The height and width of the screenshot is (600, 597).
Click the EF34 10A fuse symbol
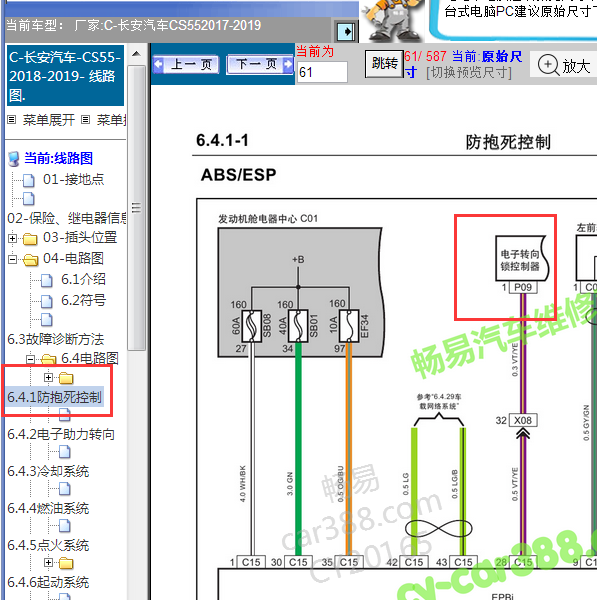pyautogui.click(x=349, y=326)
